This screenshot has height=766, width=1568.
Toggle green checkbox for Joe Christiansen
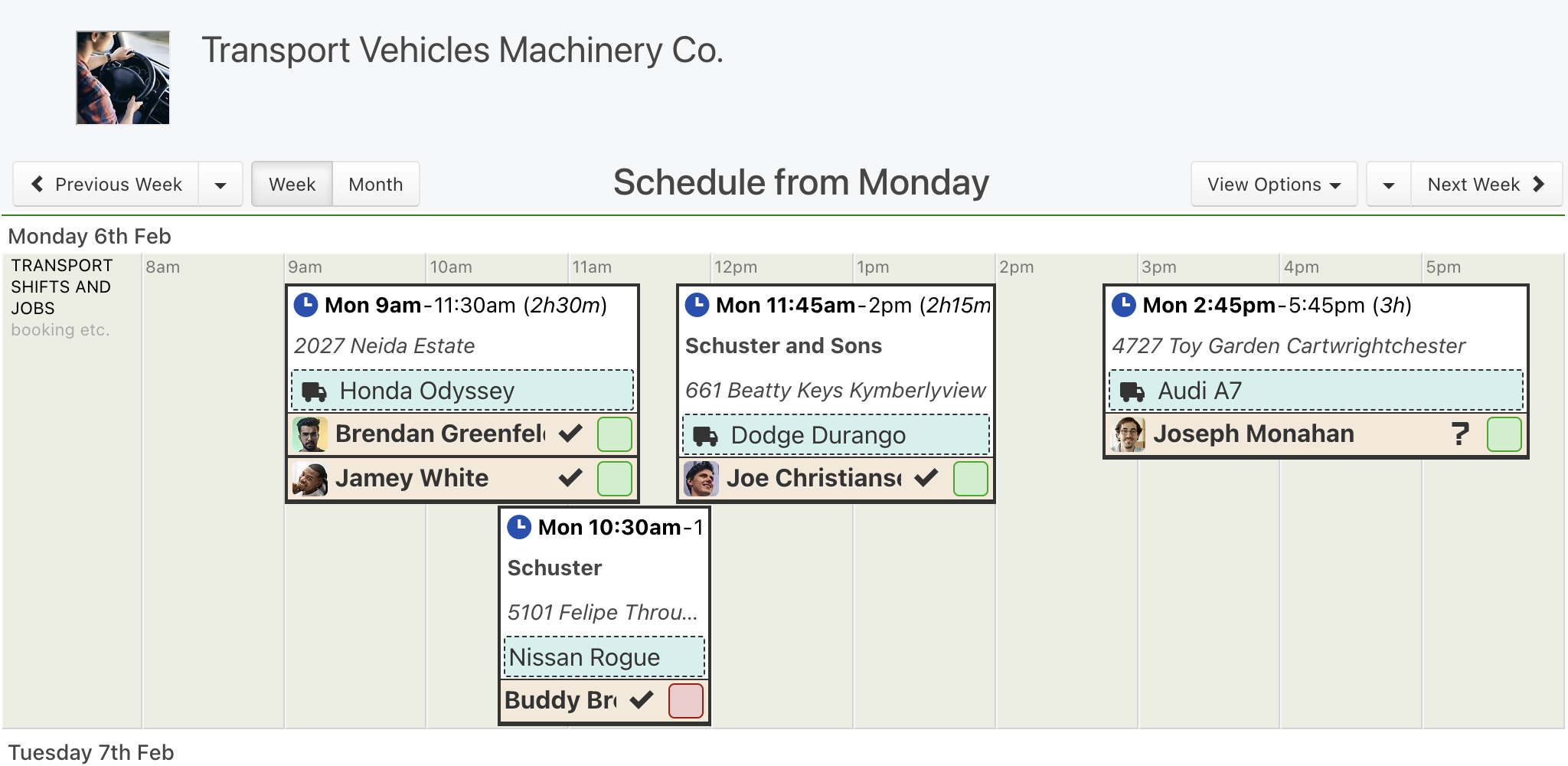(x=971, y=479)
